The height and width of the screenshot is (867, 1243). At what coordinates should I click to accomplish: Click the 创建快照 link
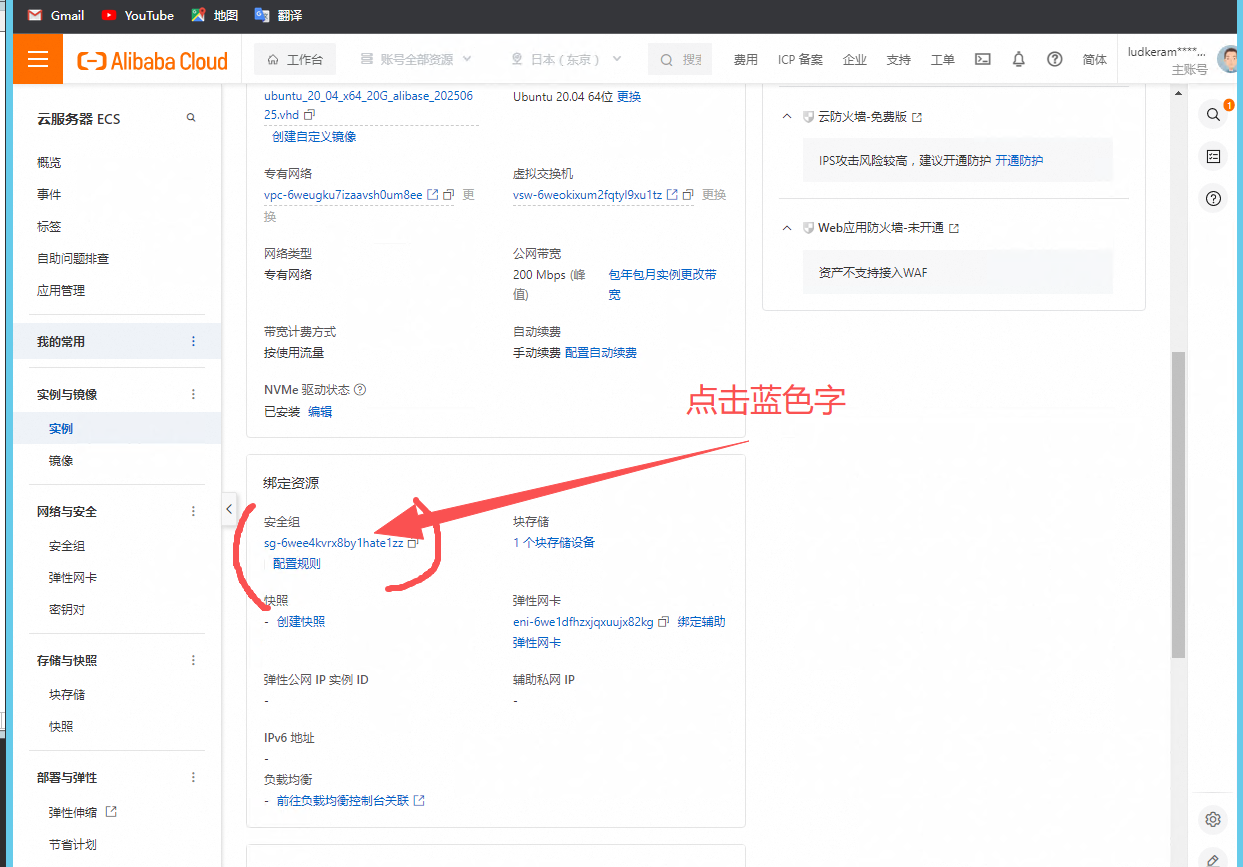click(x=301, y=622)
